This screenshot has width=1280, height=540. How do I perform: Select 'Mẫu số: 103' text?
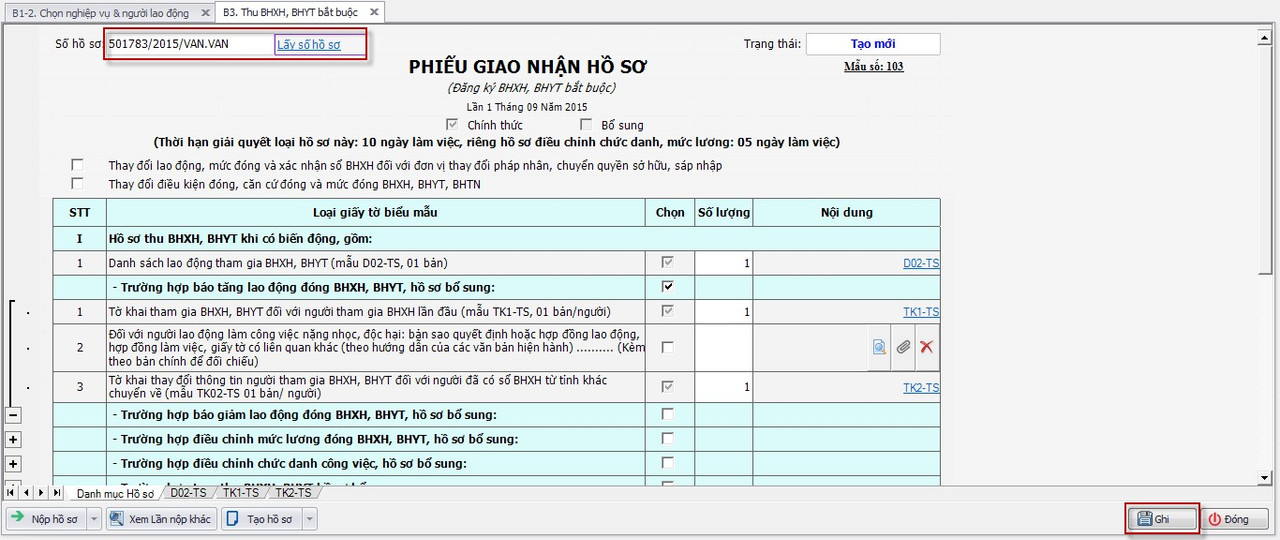tap(873, 67)
